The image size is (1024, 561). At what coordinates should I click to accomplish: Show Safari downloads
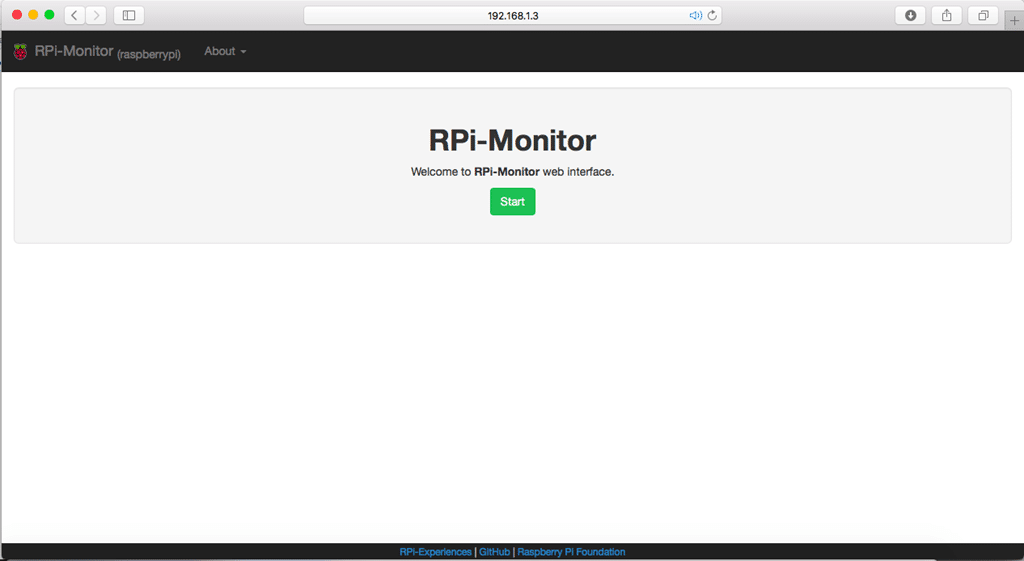coord(910,15)
